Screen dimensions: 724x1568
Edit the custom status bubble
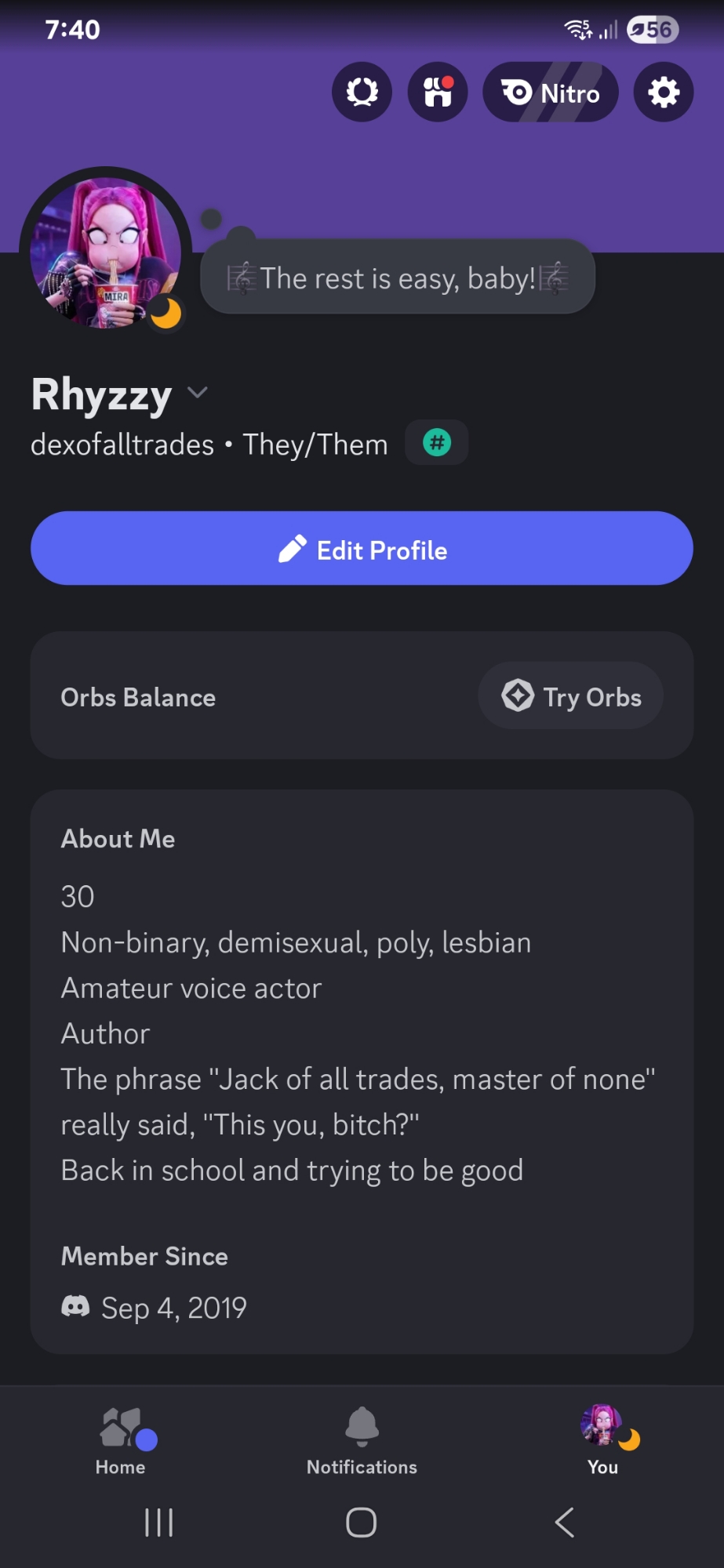click(x=398, y=278)
